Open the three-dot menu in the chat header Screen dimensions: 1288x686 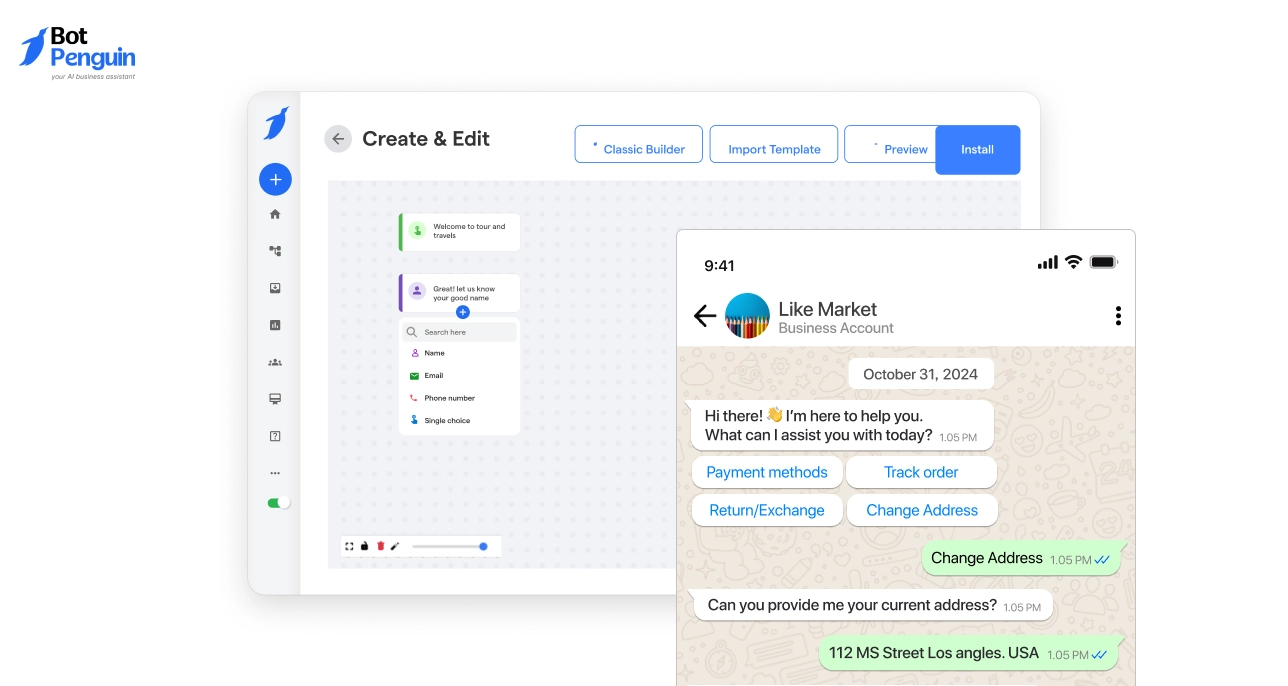click(1118, 315)
